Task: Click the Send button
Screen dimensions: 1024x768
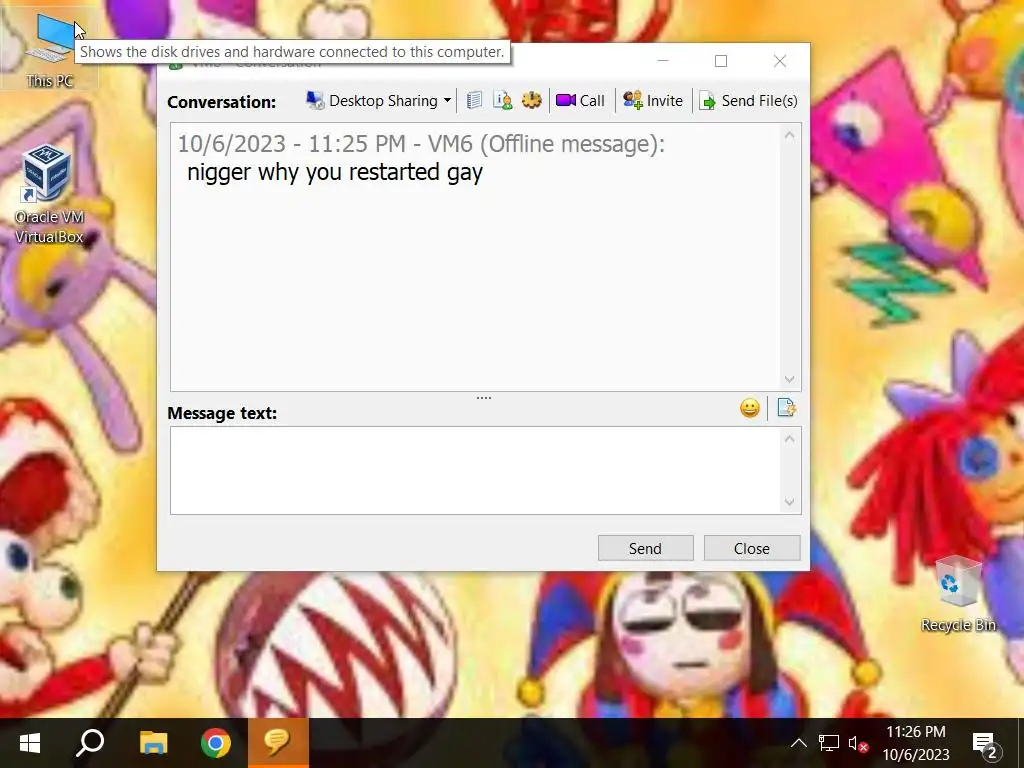Action: [645, 548]
